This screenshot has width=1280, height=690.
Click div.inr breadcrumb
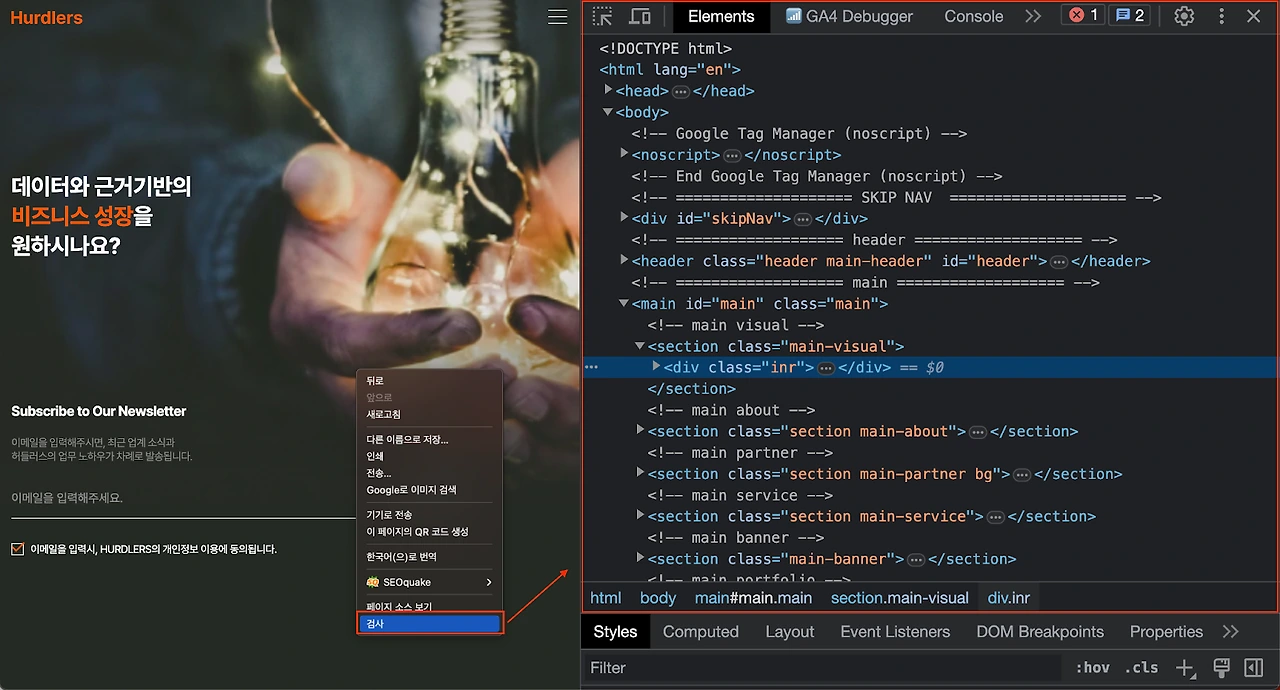pyautogui.click(x=1009, y=598)
